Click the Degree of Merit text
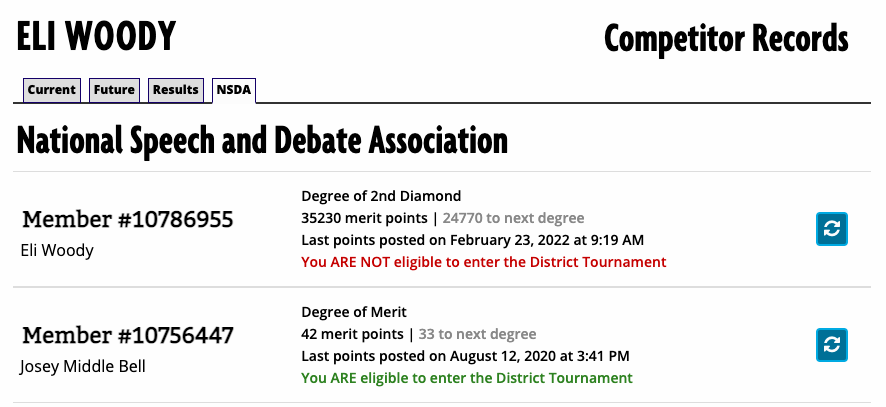Screen dimensions: 886x407 tap(354, 312)
